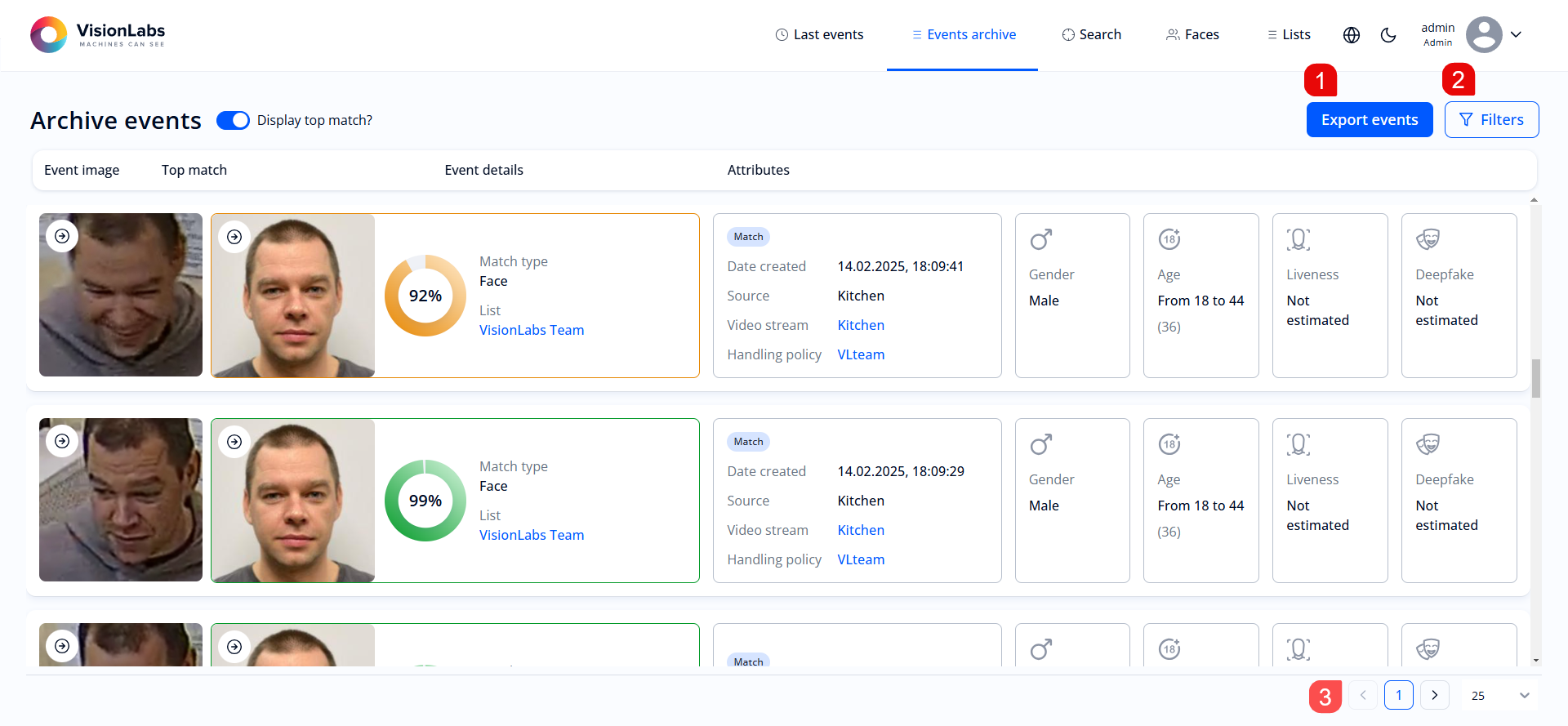Toggle the Display top match switch

[x=233, y=120]
